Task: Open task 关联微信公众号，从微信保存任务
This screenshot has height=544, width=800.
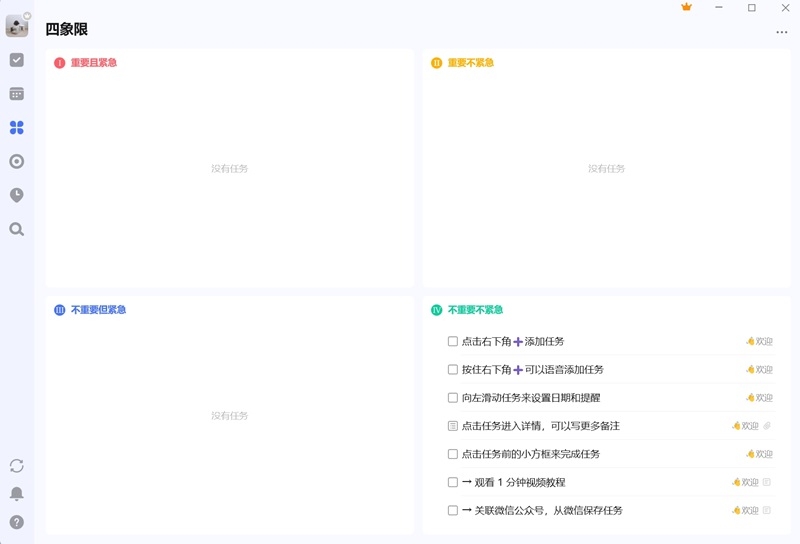Action: tap(542, 510)
